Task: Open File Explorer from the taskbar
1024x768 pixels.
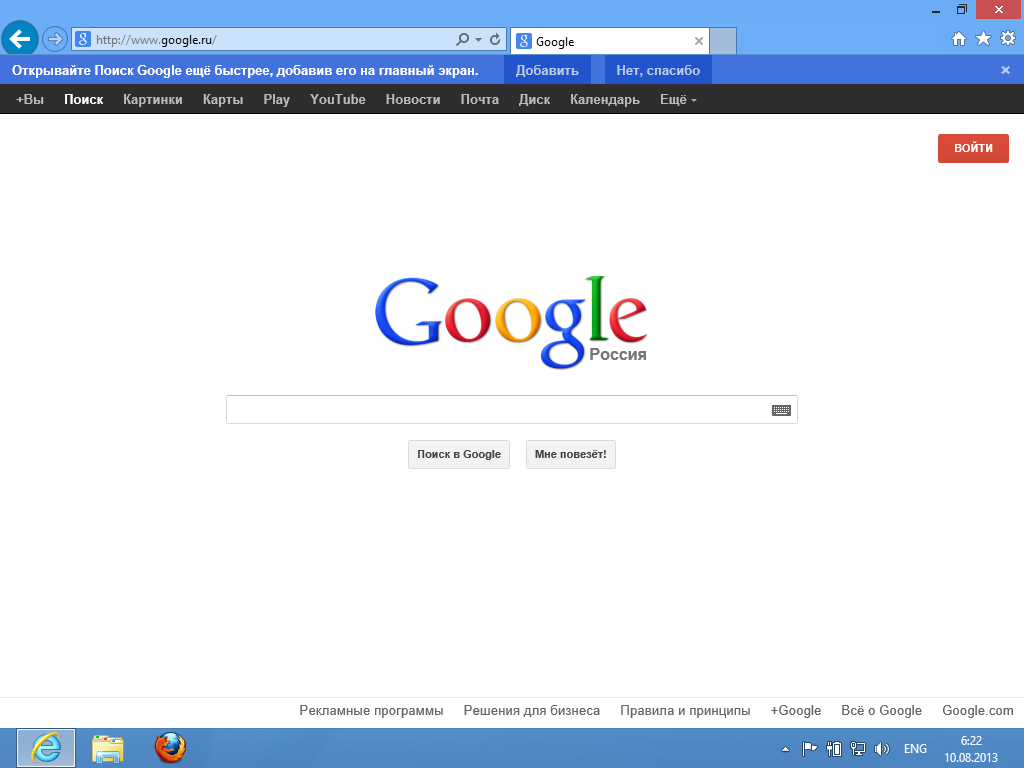Action: pos(108,748)
